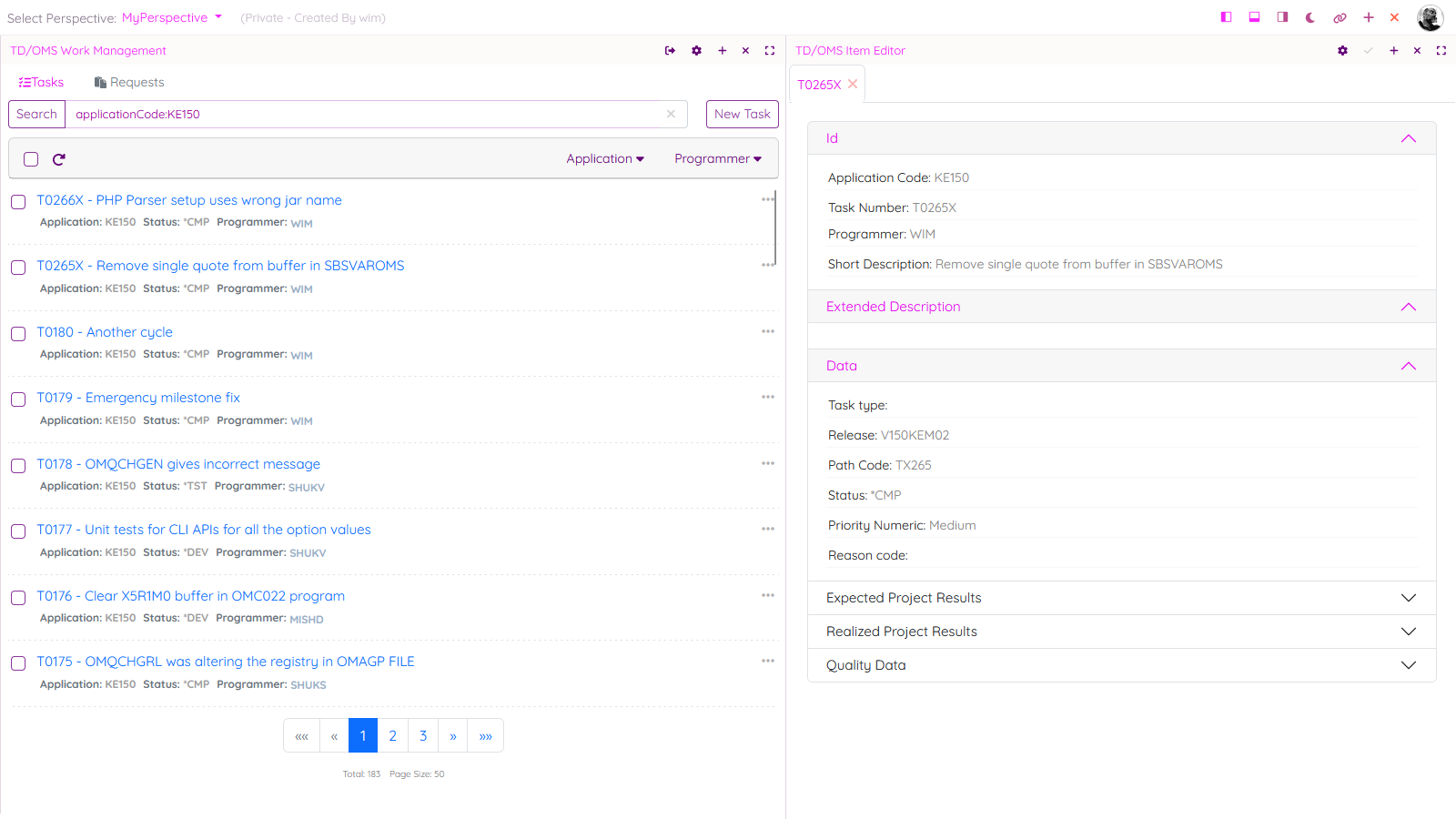
Task: Click the link/share icon in the top bar
Action: point(1339,16)
